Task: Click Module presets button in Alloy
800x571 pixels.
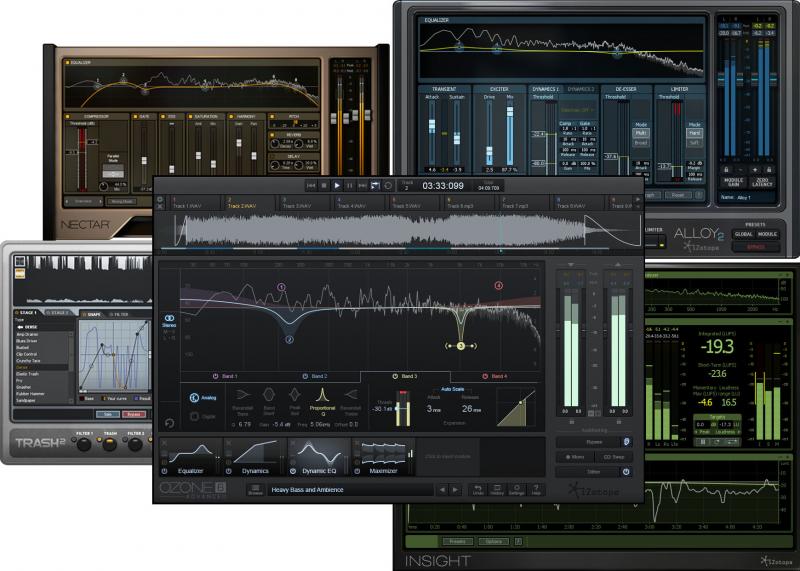Action: click(767, 234)
